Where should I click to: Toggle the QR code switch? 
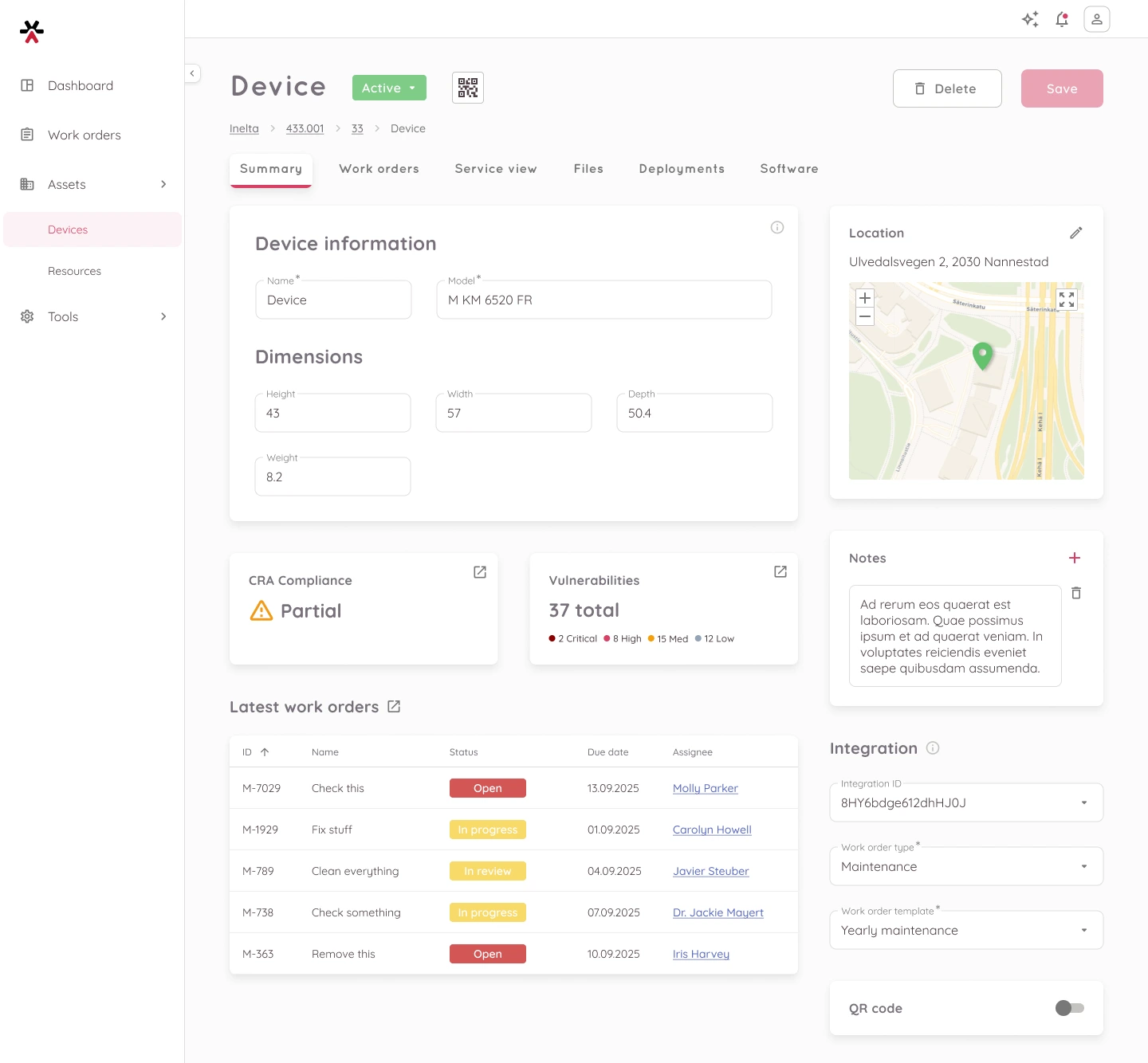[1070, 1008]
